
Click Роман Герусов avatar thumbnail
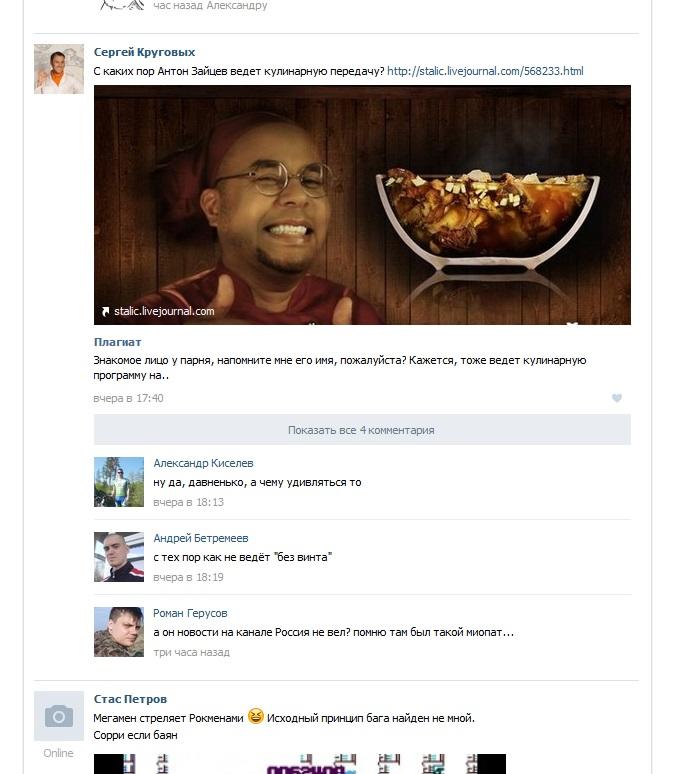[x=119, y=632]
